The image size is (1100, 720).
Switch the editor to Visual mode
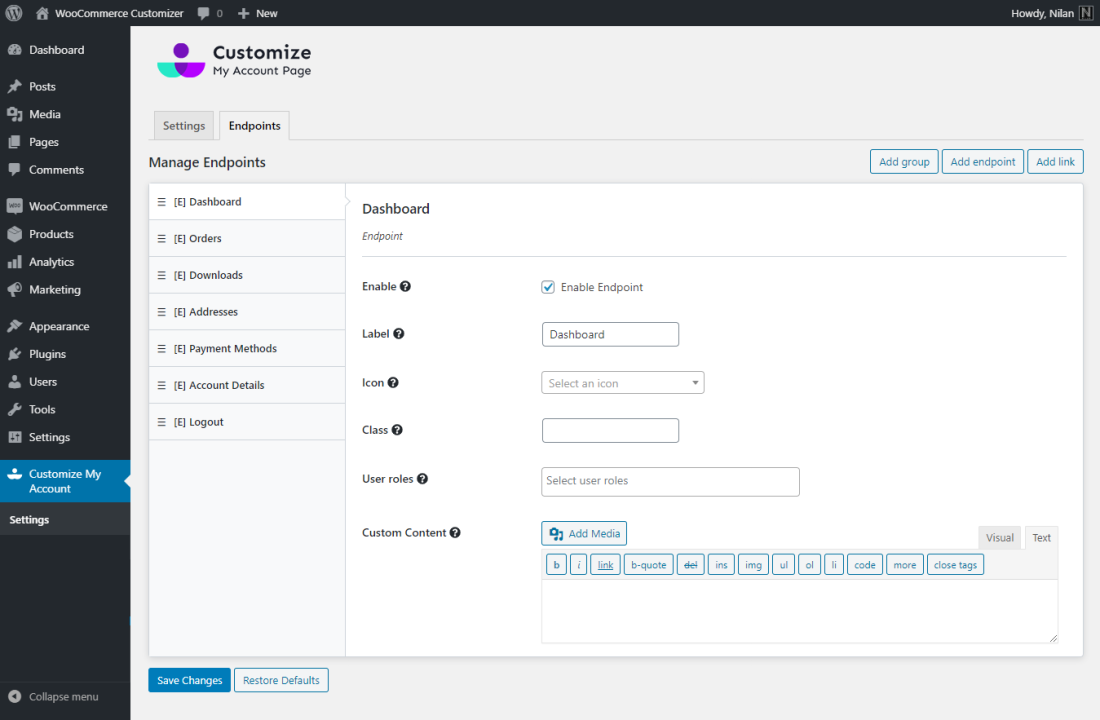pyautogui.click(x=999, y=537)
